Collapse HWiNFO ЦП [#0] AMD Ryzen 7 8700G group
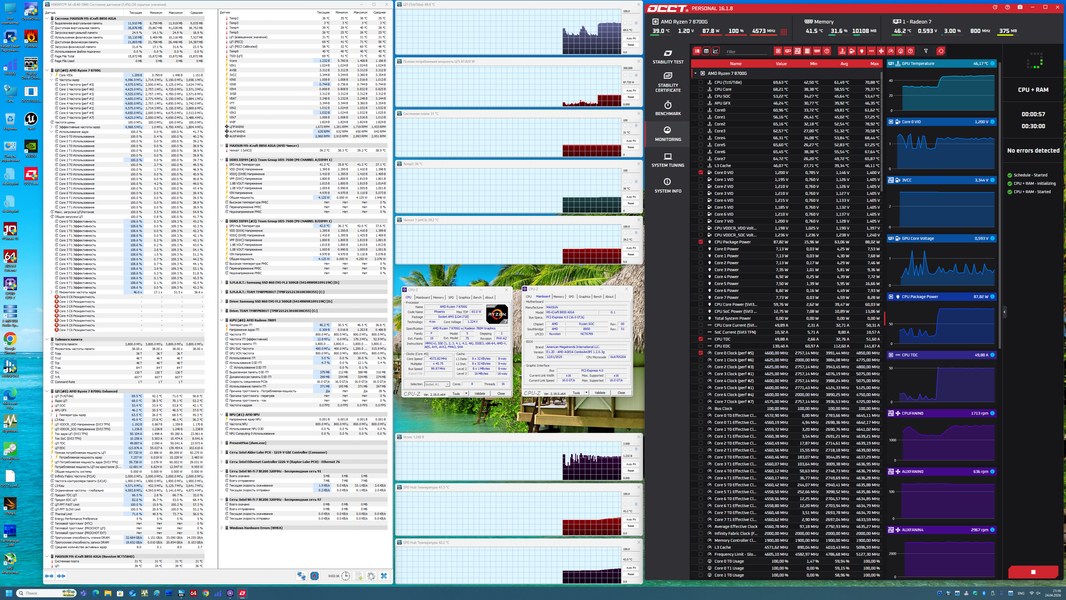This screenshot has height=600, width=1066. click(47, 70)
